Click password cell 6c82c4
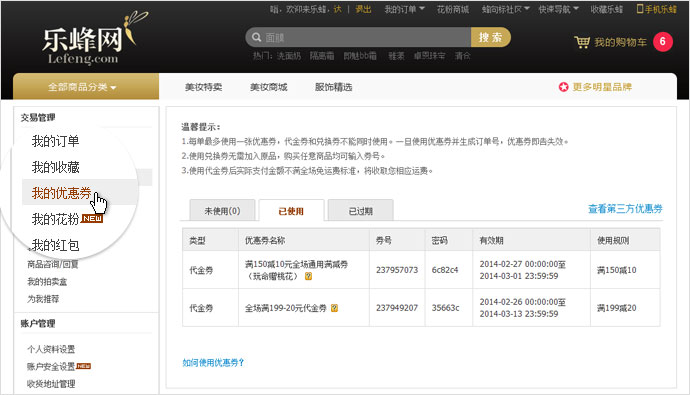Image resolution: width=690 pixels, height=395 pixels. click(445, 270)
